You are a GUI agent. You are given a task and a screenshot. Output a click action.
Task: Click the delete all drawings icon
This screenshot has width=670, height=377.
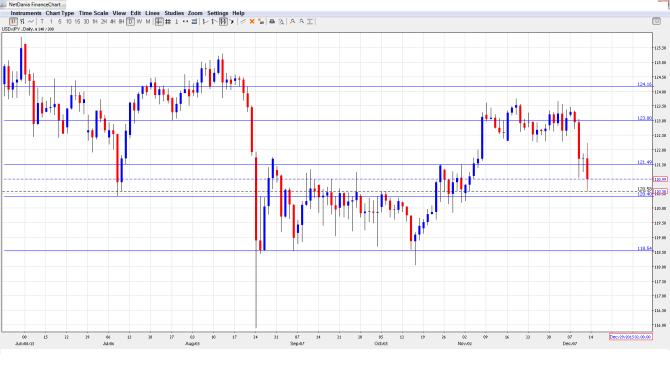(261, 21)
